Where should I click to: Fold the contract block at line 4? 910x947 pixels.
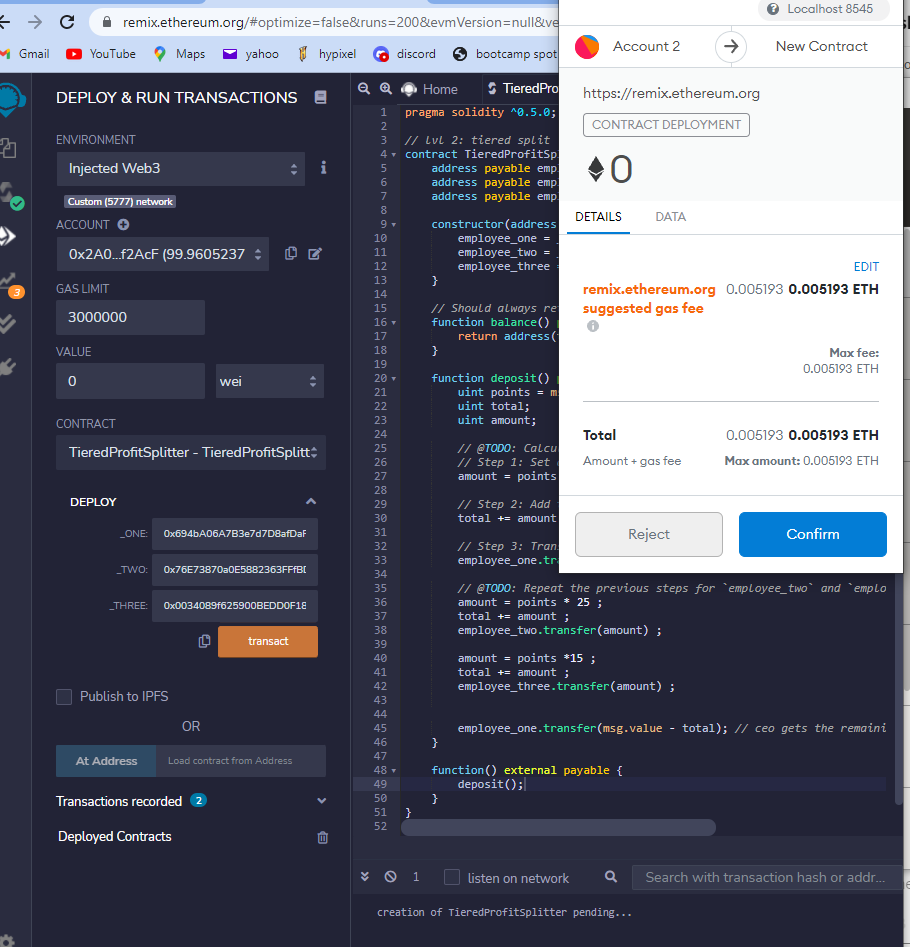[394, 155]
